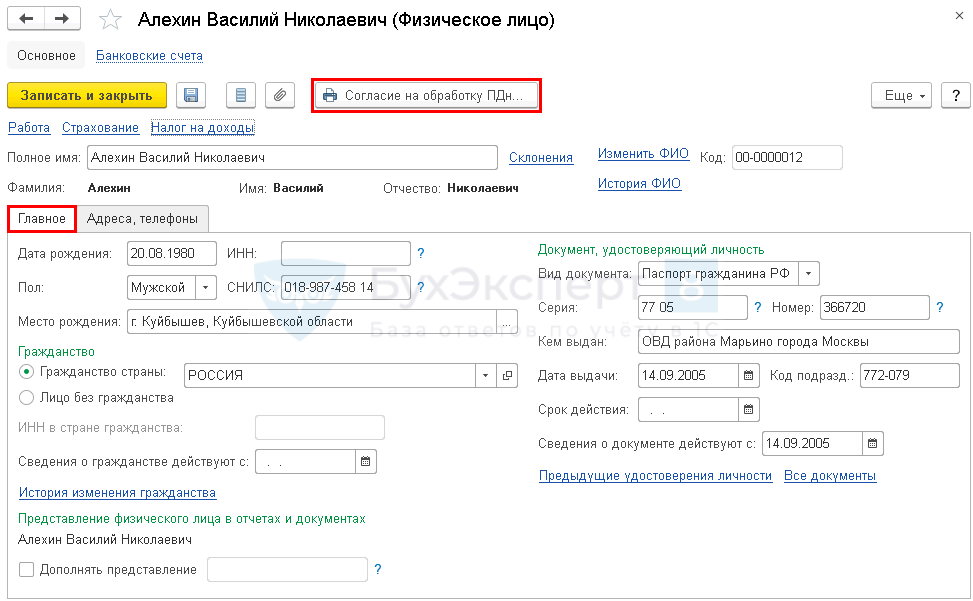Open the Еще dropdown menu
973x601 pixels.
[902, 95]
